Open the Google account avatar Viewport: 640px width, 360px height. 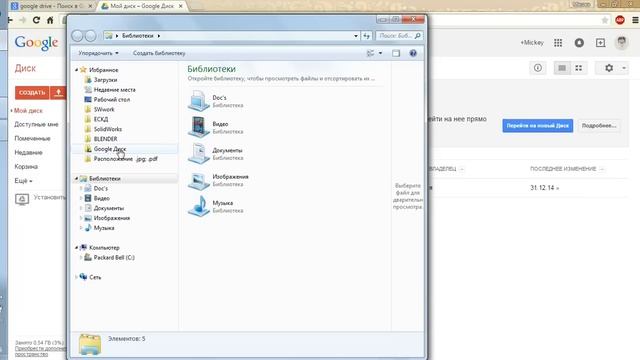point(622,42)
